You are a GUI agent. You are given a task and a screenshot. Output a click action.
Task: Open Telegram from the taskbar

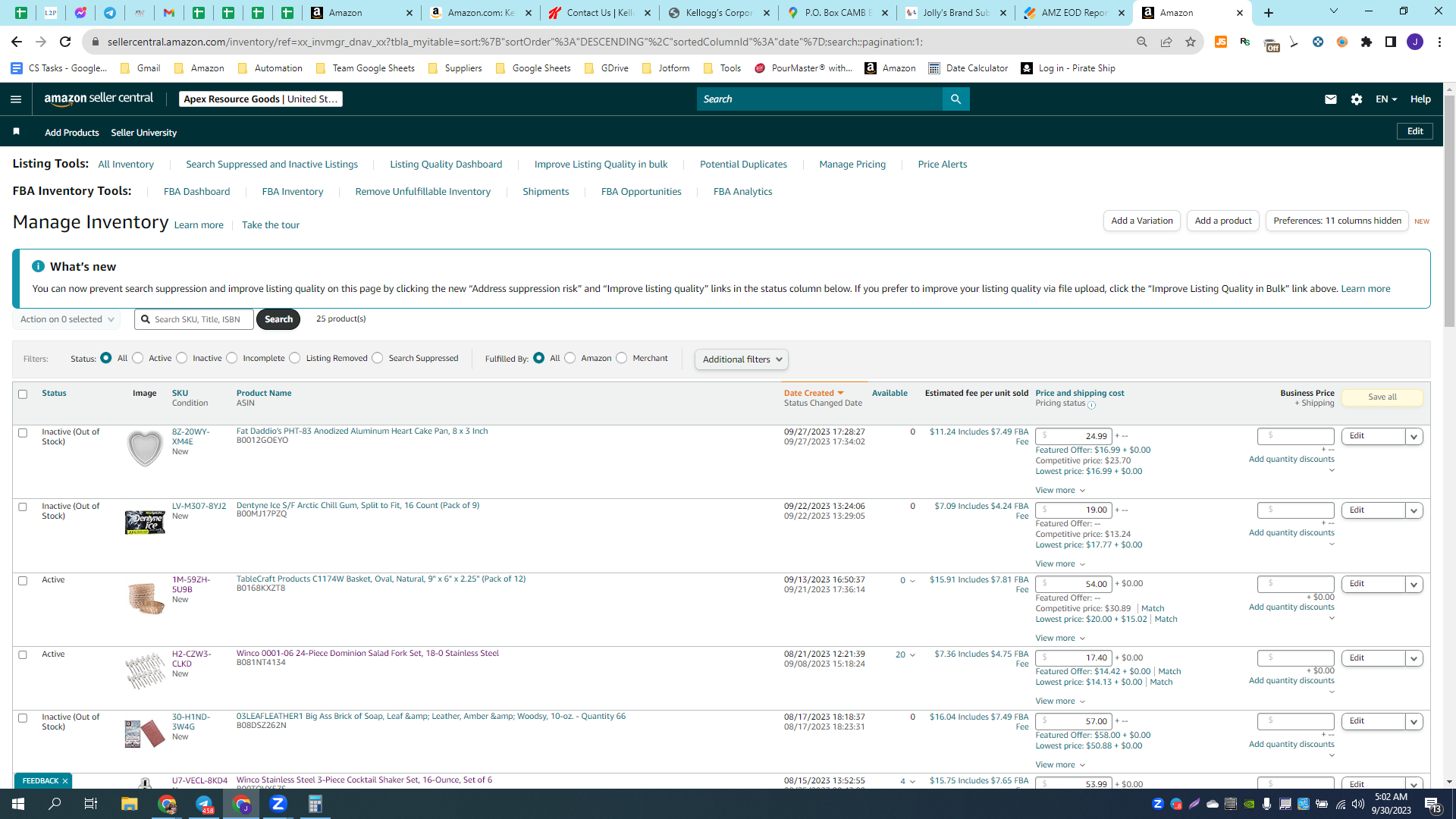pyautogui.click(x=204, y=804)
